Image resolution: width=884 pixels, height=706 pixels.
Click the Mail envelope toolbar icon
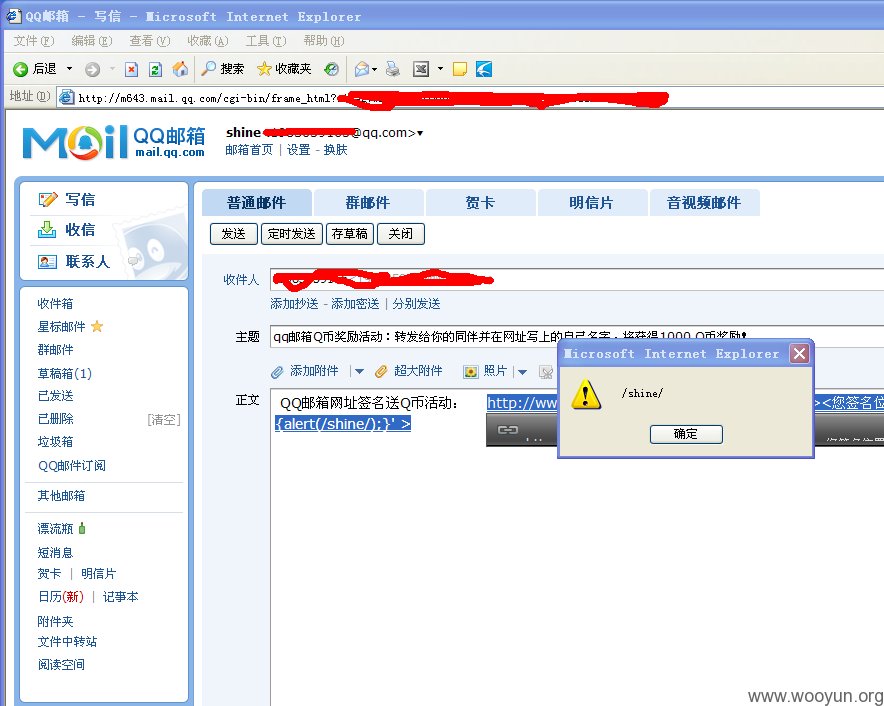[x=361, y=69]
